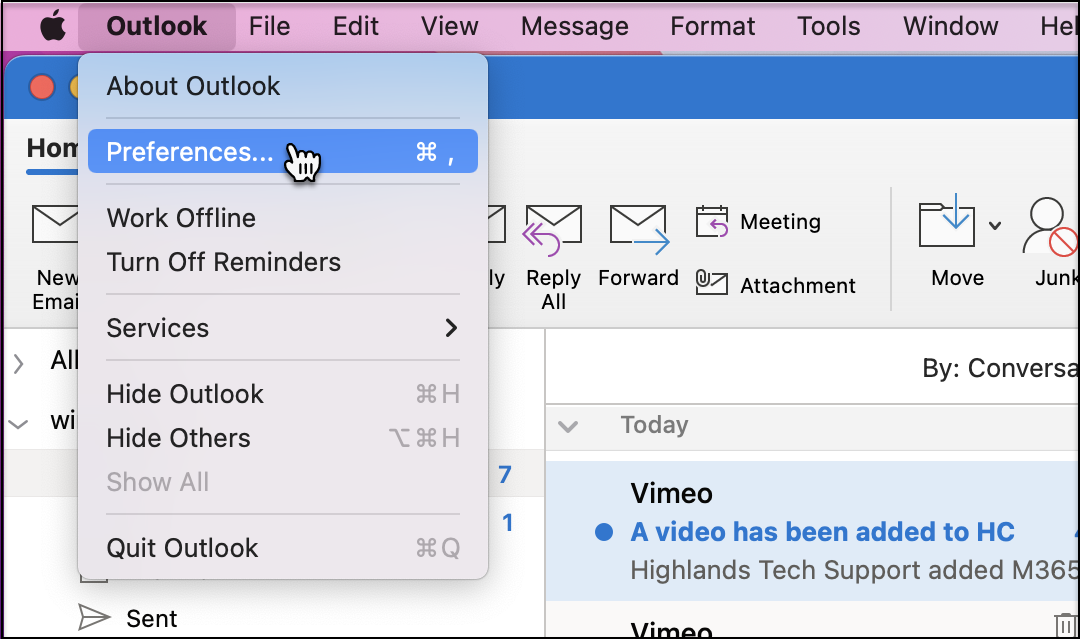Click Quit Outlook menu item

tap(182, 548)
